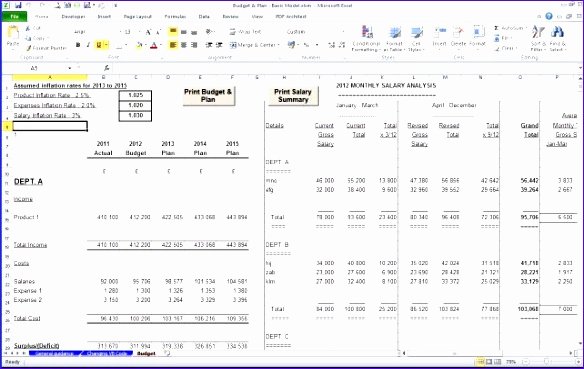
Task: Switch to the Developer ribbon tab
Action: pyautogui.click(x=73, y=16)
